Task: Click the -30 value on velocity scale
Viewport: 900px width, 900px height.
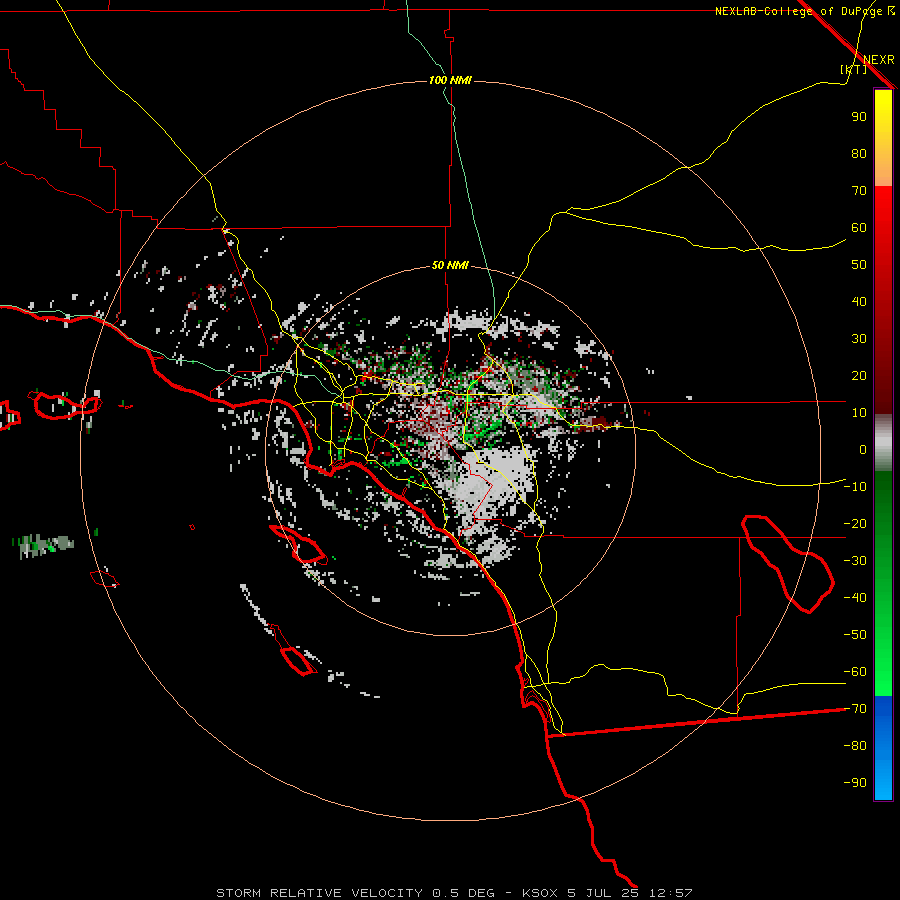Action: (855, 561)
